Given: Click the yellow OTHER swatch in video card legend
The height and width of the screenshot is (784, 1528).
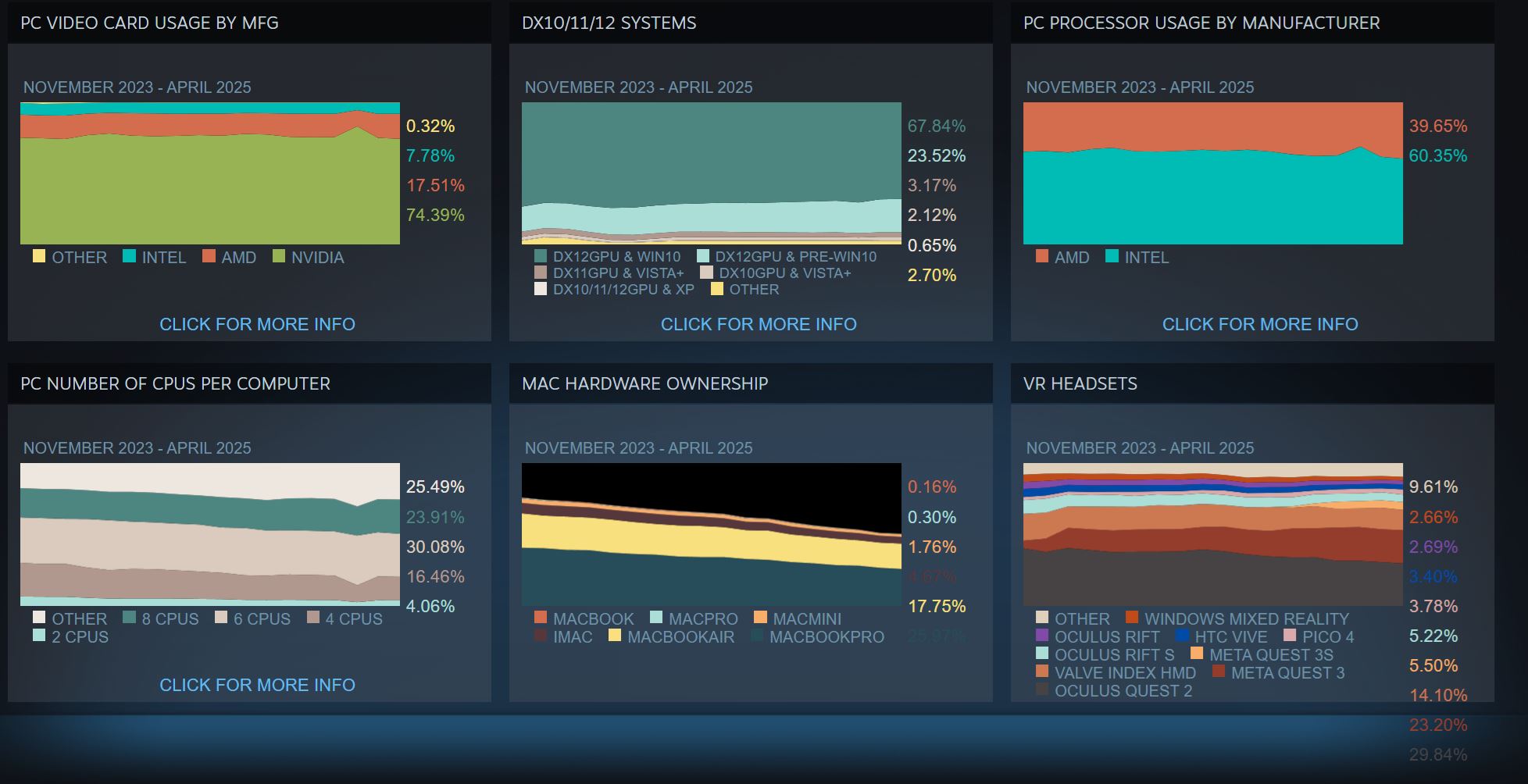Looking at the screenshot, I should point(39,255).
